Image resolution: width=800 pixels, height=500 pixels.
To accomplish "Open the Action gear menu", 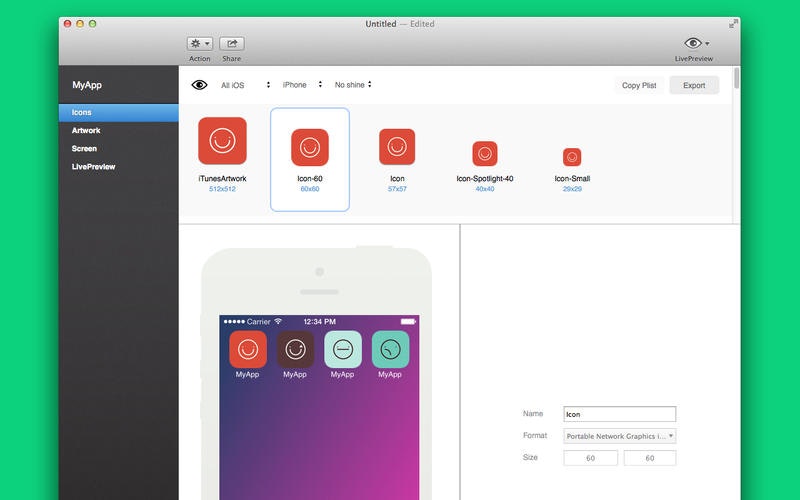I will point(199,44).
